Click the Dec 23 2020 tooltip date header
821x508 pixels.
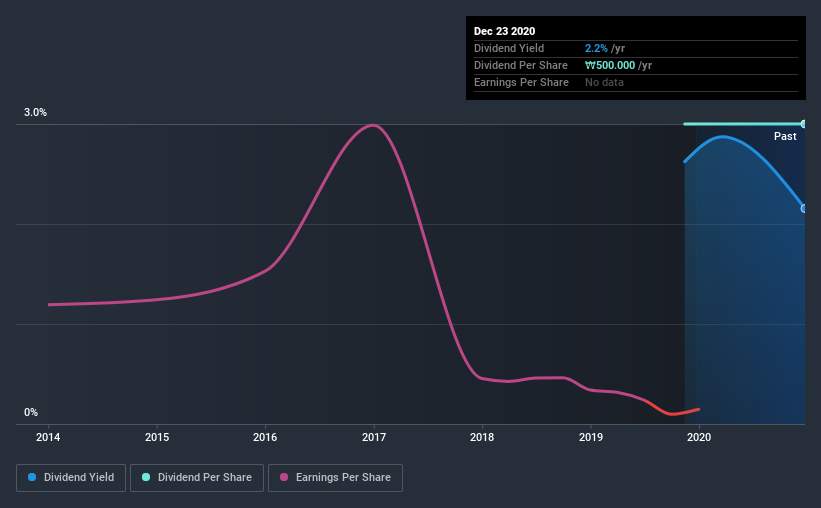[507, 31]
